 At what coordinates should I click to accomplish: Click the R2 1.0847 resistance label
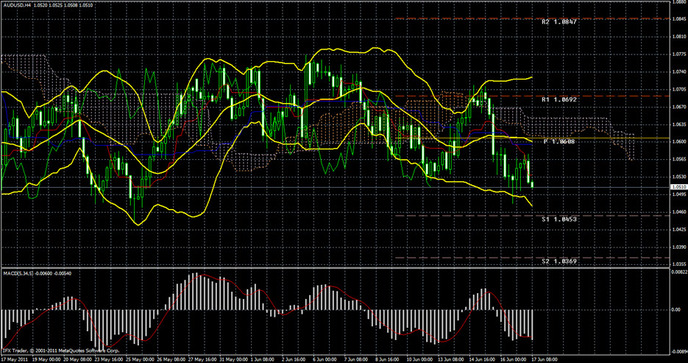coord(559,22)
